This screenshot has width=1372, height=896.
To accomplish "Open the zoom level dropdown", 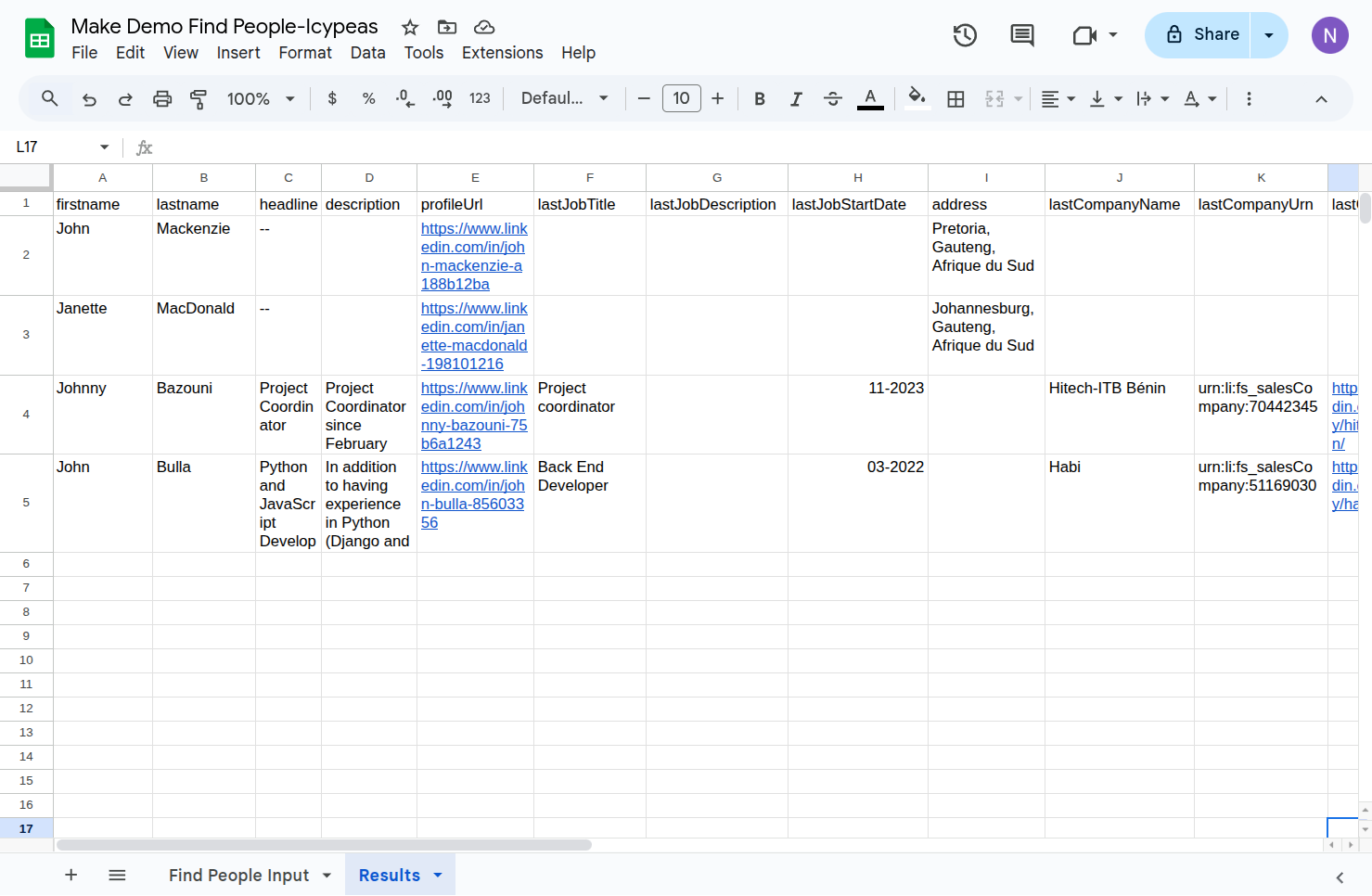I will [261, 98].
